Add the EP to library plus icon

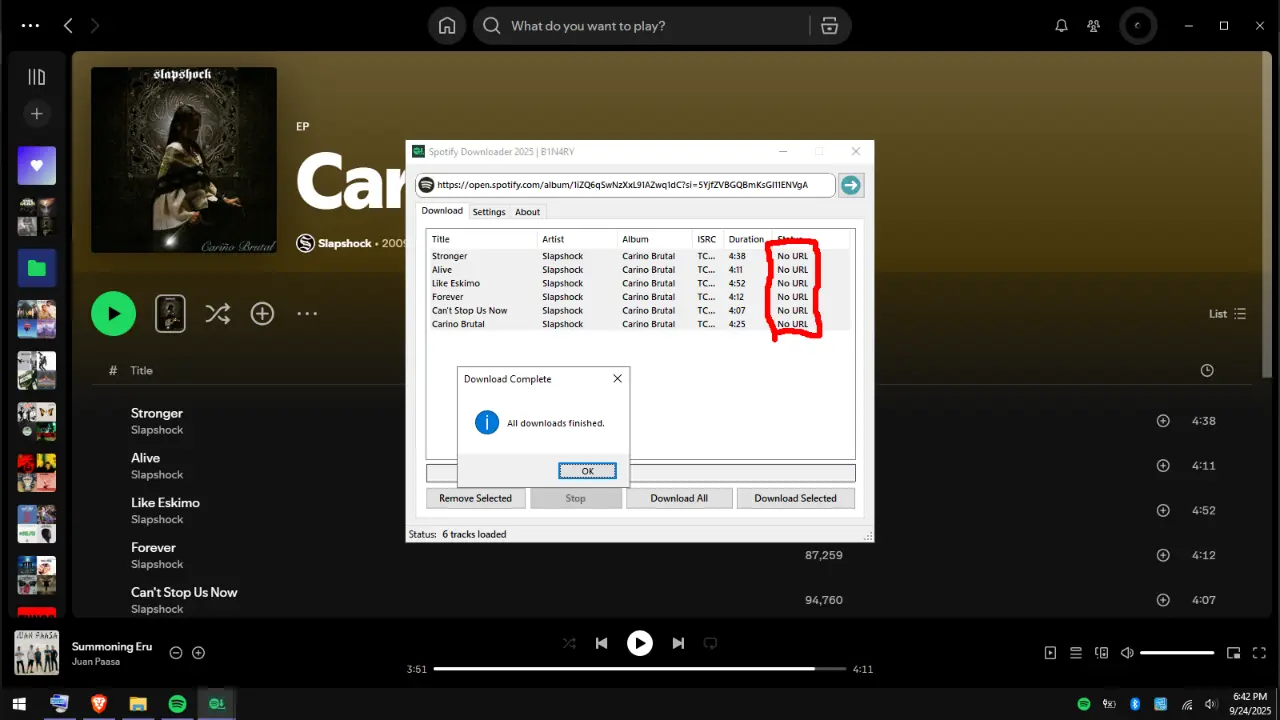tap(262, 314)
